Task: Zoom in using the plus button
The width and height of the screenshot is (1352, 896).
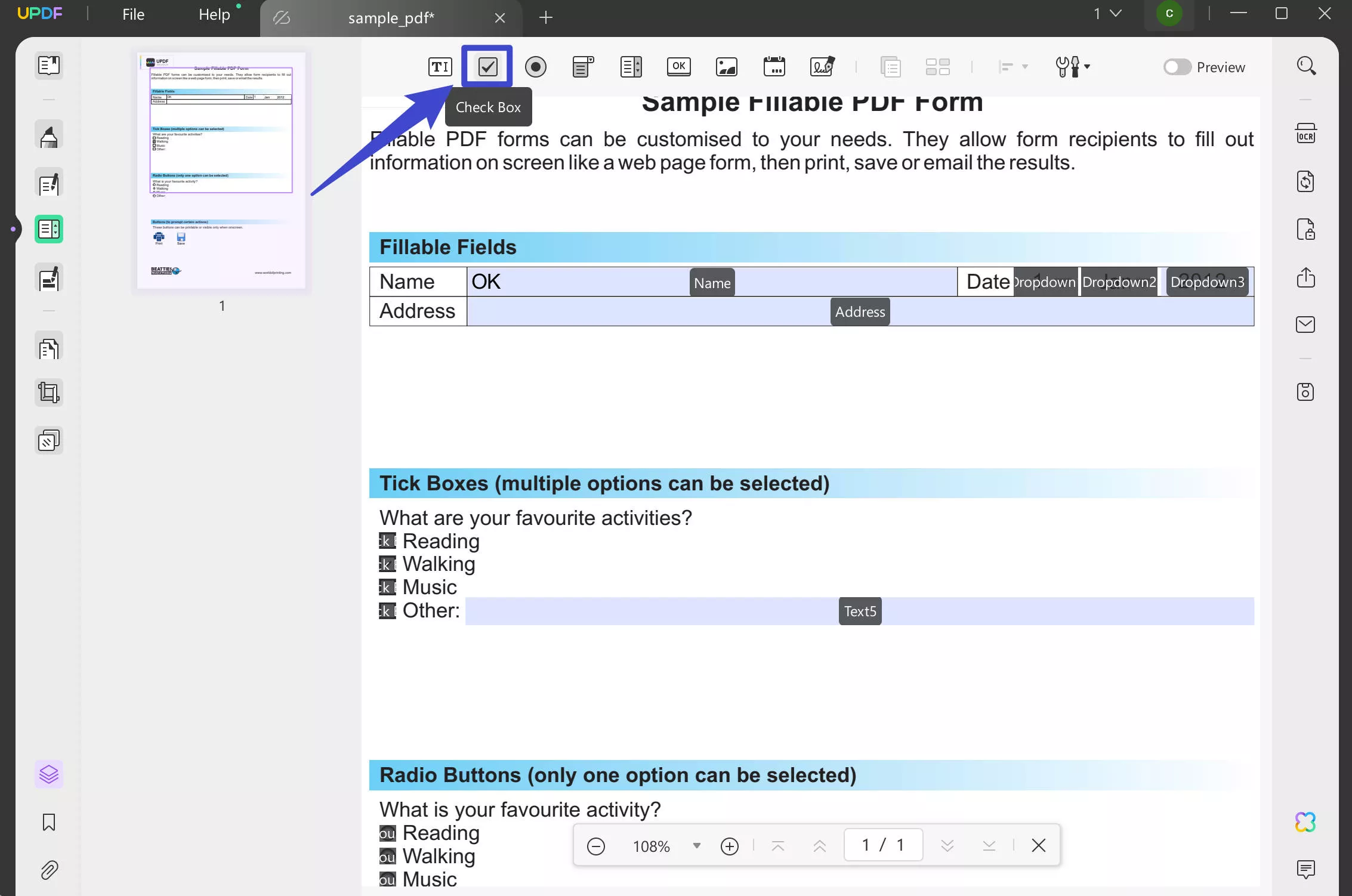Action: [x=729, y=845]
